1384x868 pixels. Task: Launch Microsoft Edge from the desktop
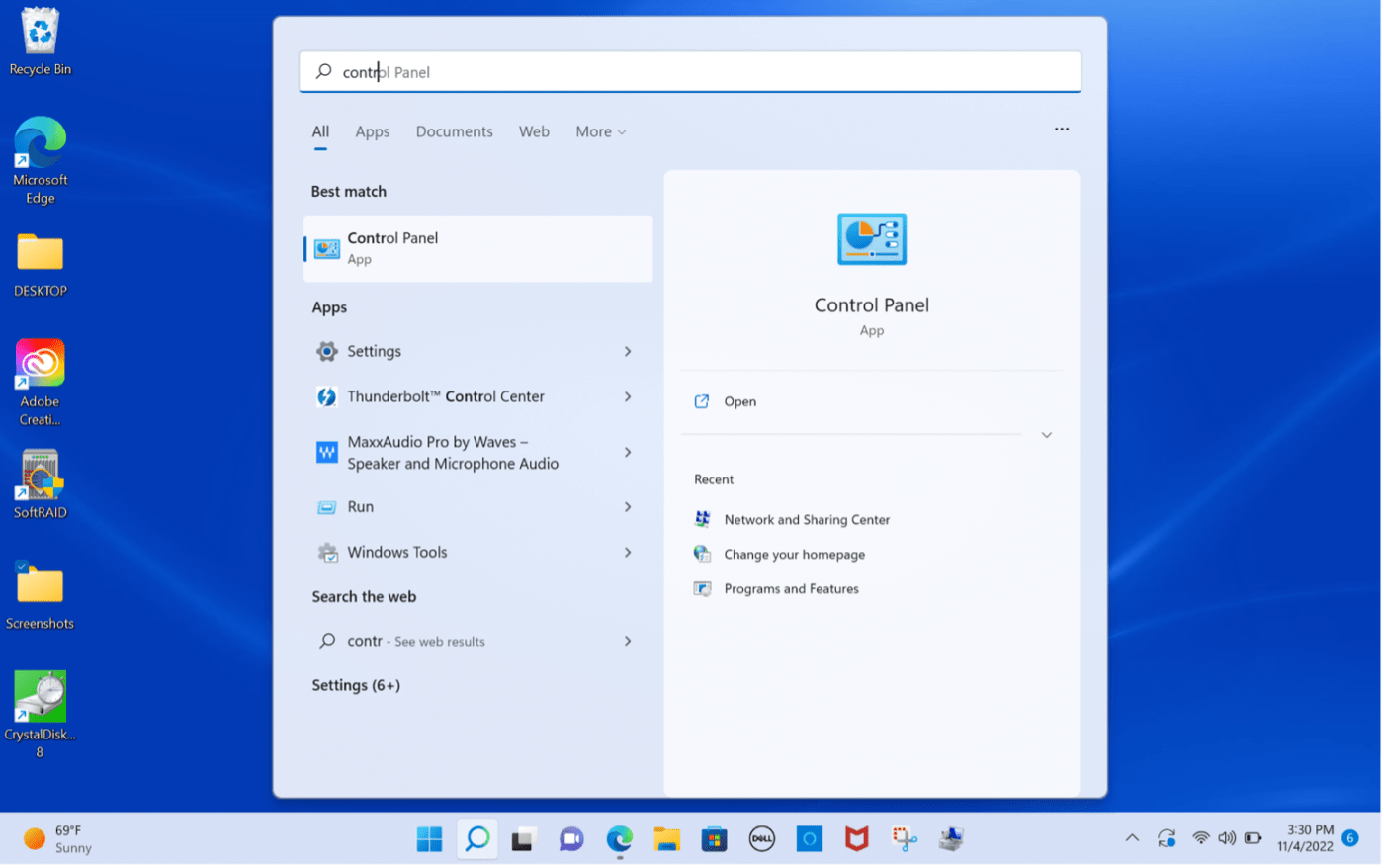pyautogui.click(x=40, y=160)
